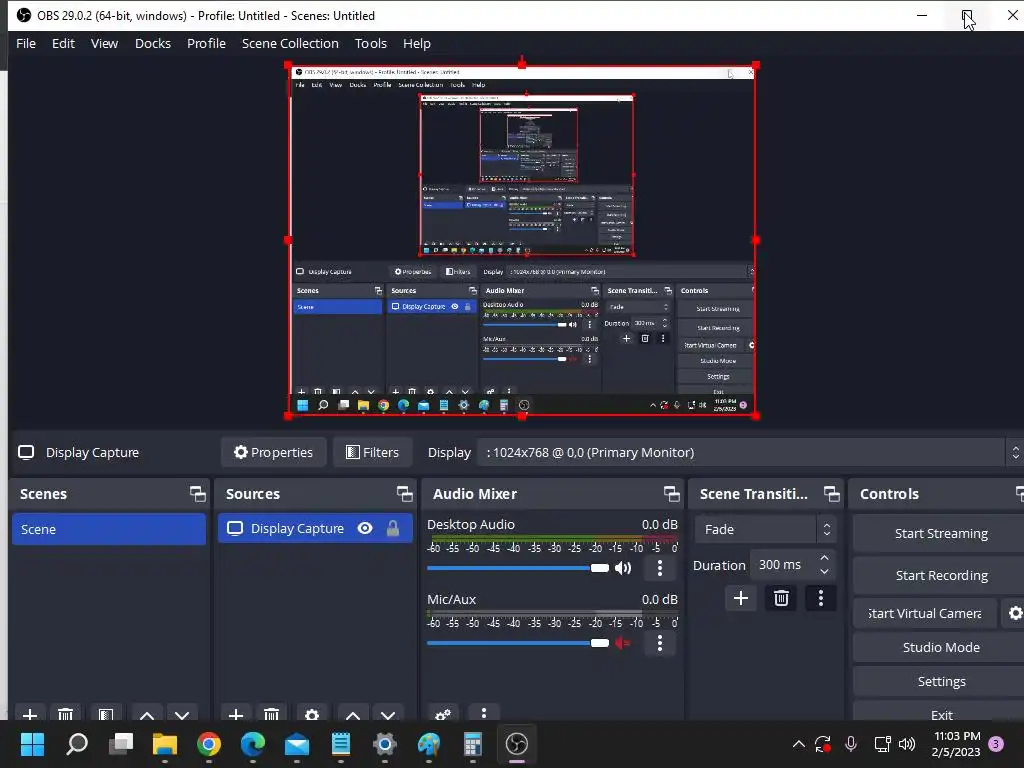Open system volume from tray

tap(906, 743)
